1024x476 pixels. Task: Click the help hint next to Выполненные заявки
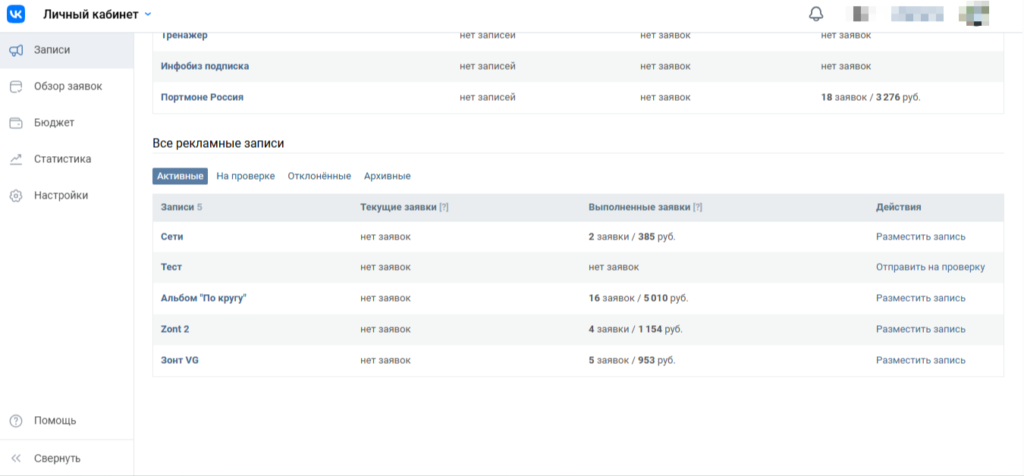(697, 207)
